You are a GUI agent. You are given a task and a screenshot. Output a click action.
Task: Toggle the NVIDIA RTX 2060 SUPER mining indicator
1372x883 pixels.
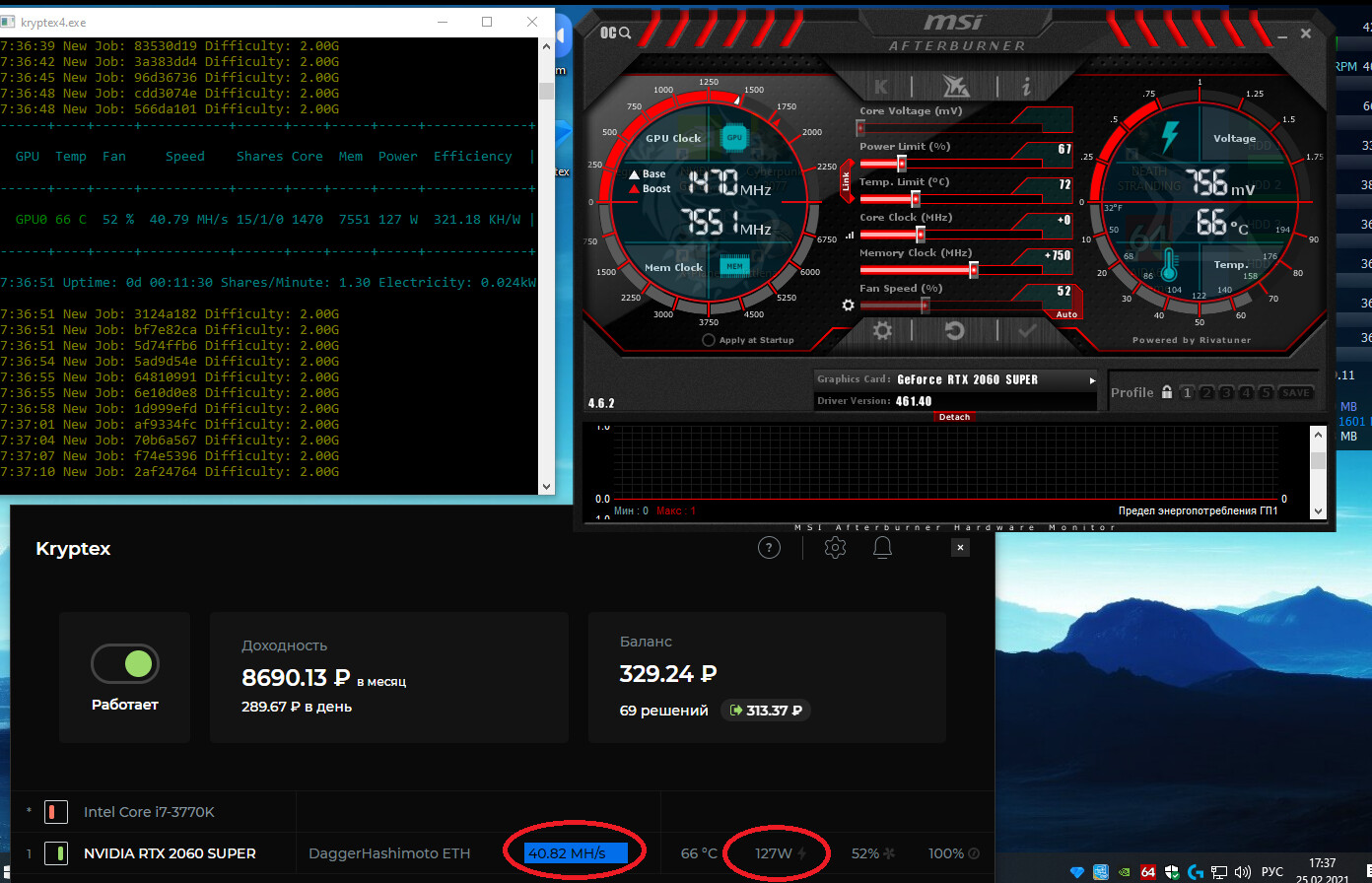point(56,853)
